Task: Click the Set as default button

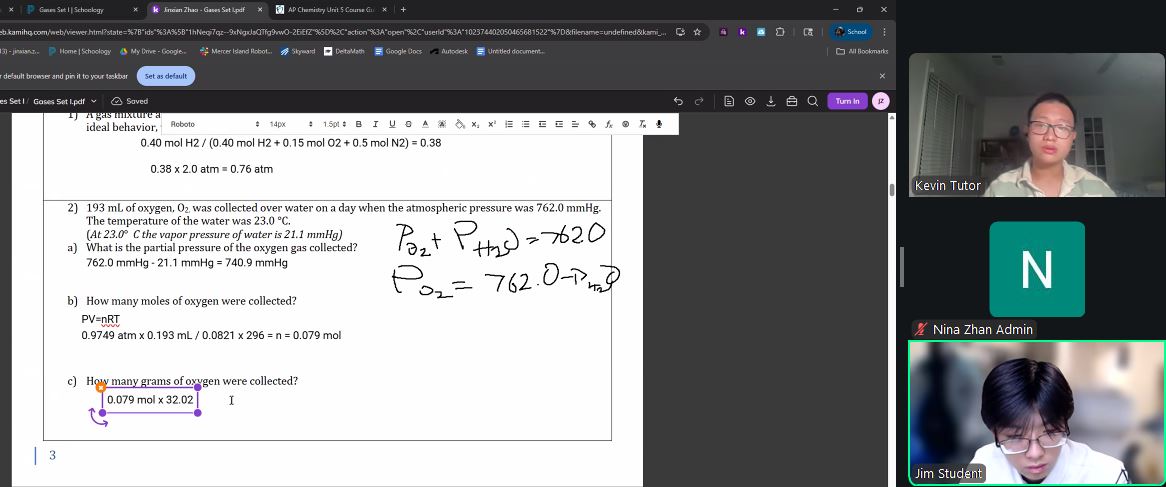Action: pos(166,76)
